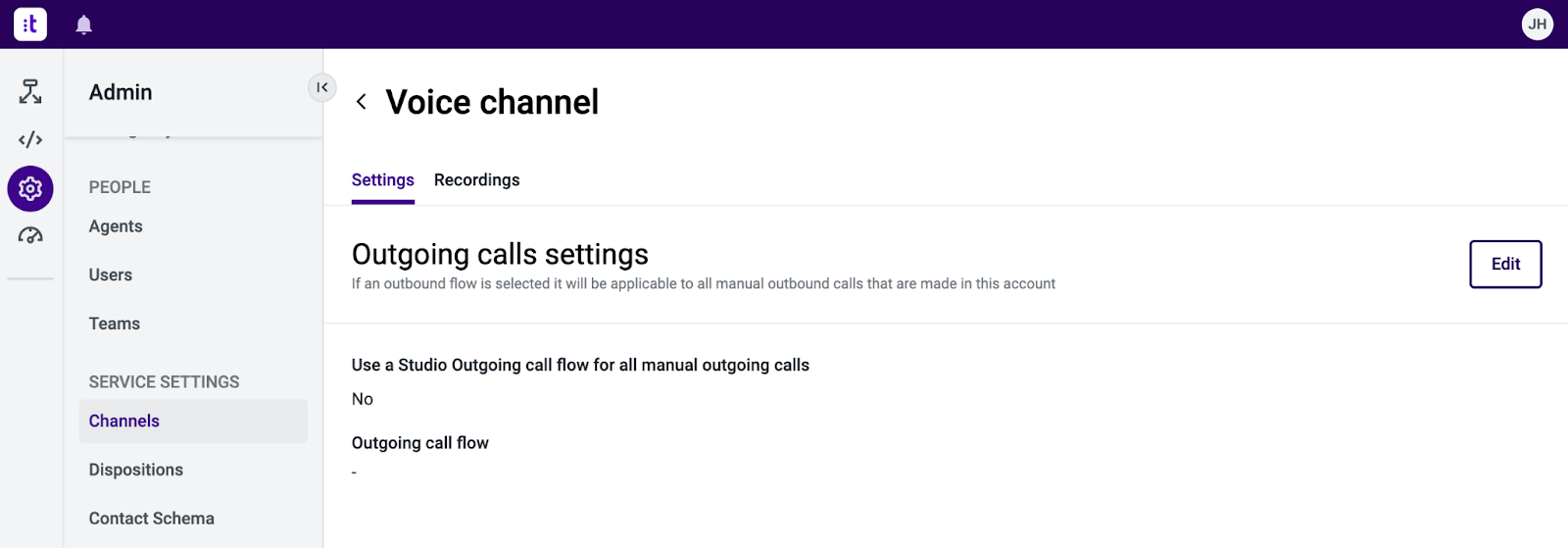Click the Talkdesk logo icon
This screenshot has height=548, width=1568.
pos(30,25)
